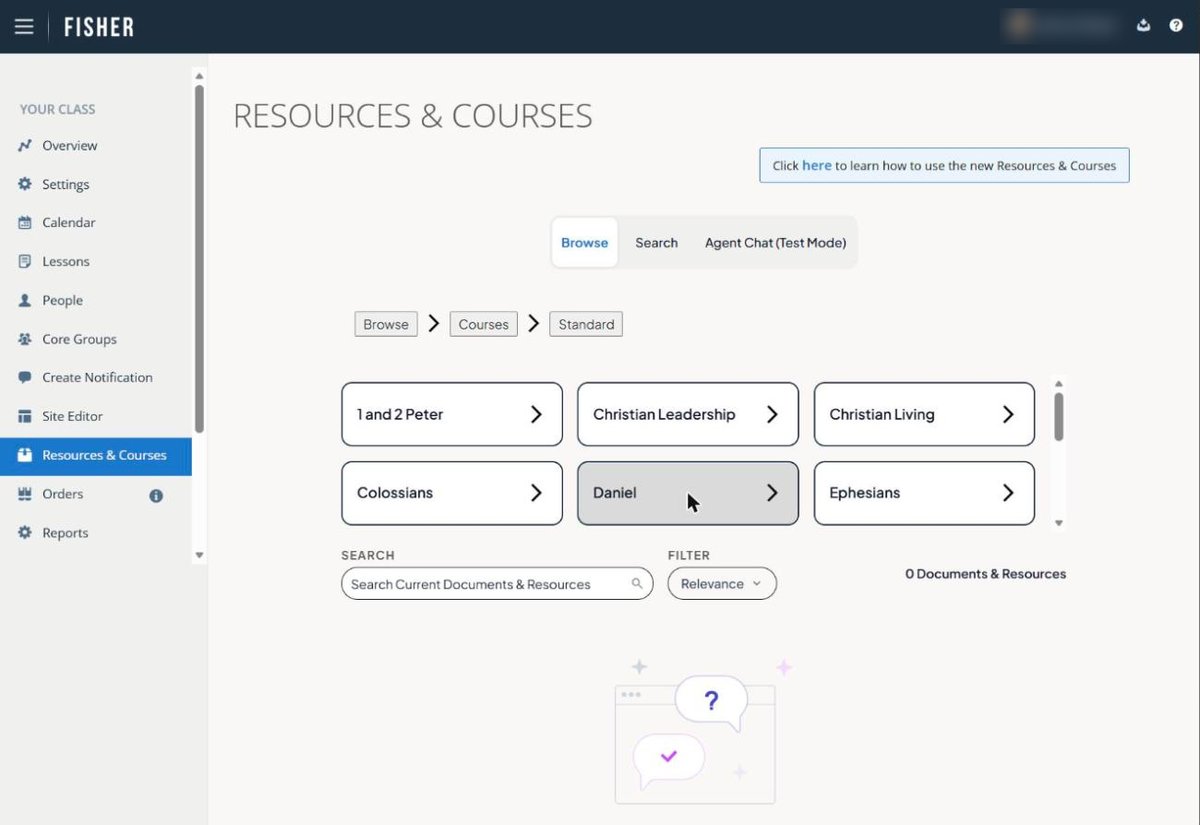This screenshot has width=1200, height=825.
Task: Click the Courses breadcrumb
Action: tap(484, 324)
